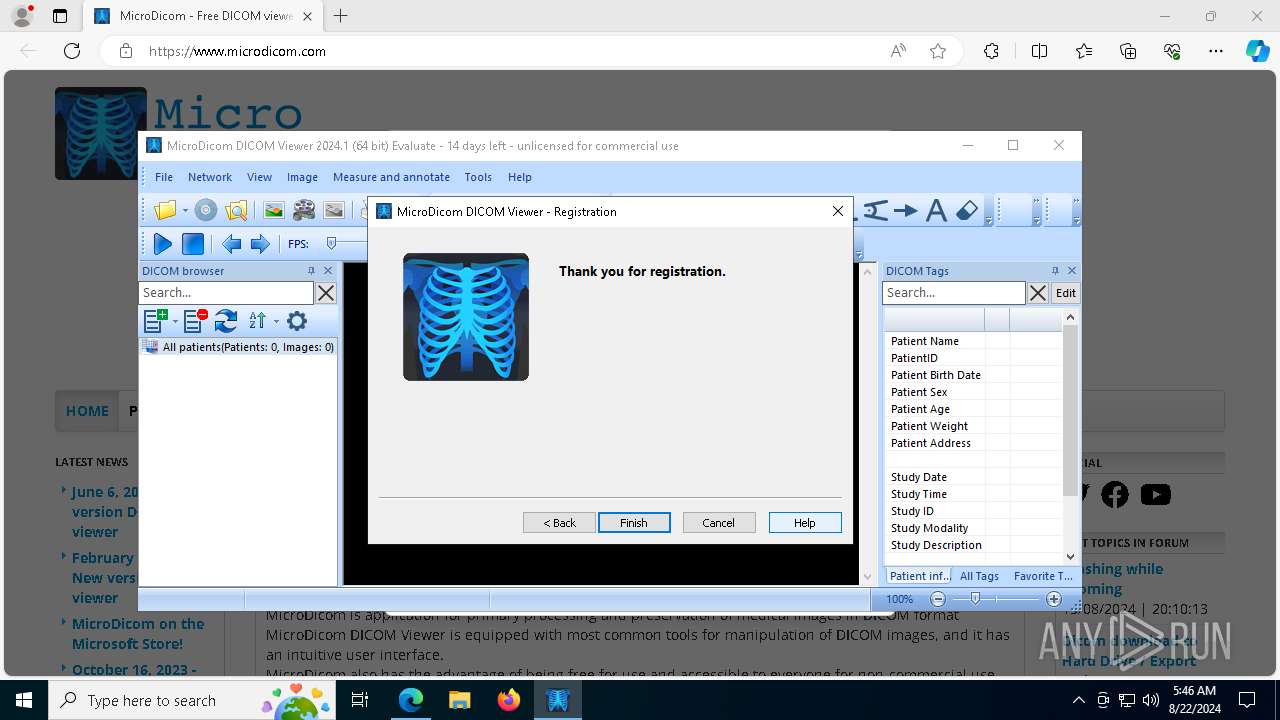Click the scan folder magnifier icon
Image resolution: width=1280 pixels, height=720 pixels.
(236, 210)
